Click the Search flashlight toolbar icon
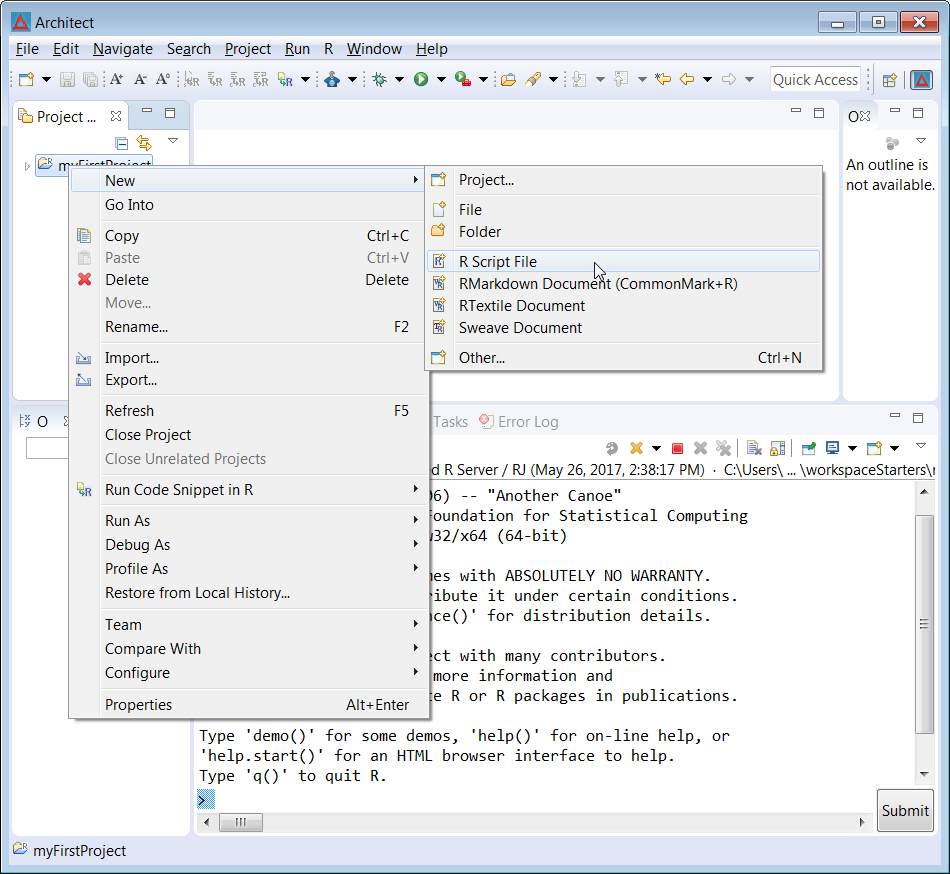 [533, 79]
